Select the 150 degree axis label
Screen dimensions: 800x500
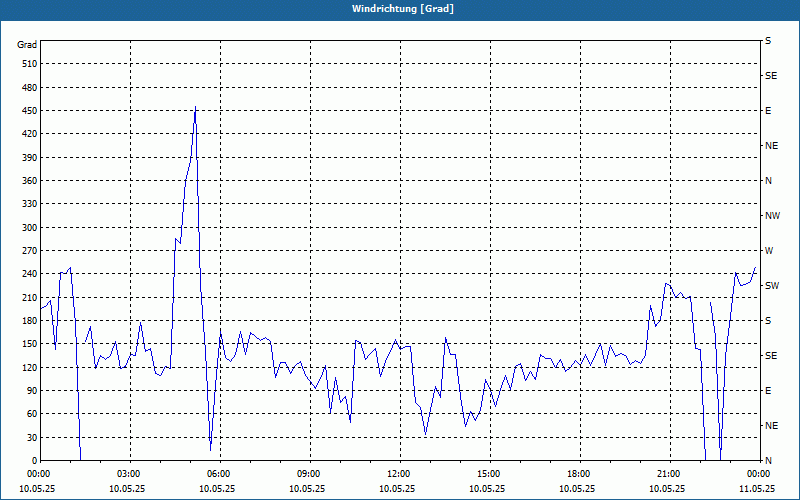28,344
